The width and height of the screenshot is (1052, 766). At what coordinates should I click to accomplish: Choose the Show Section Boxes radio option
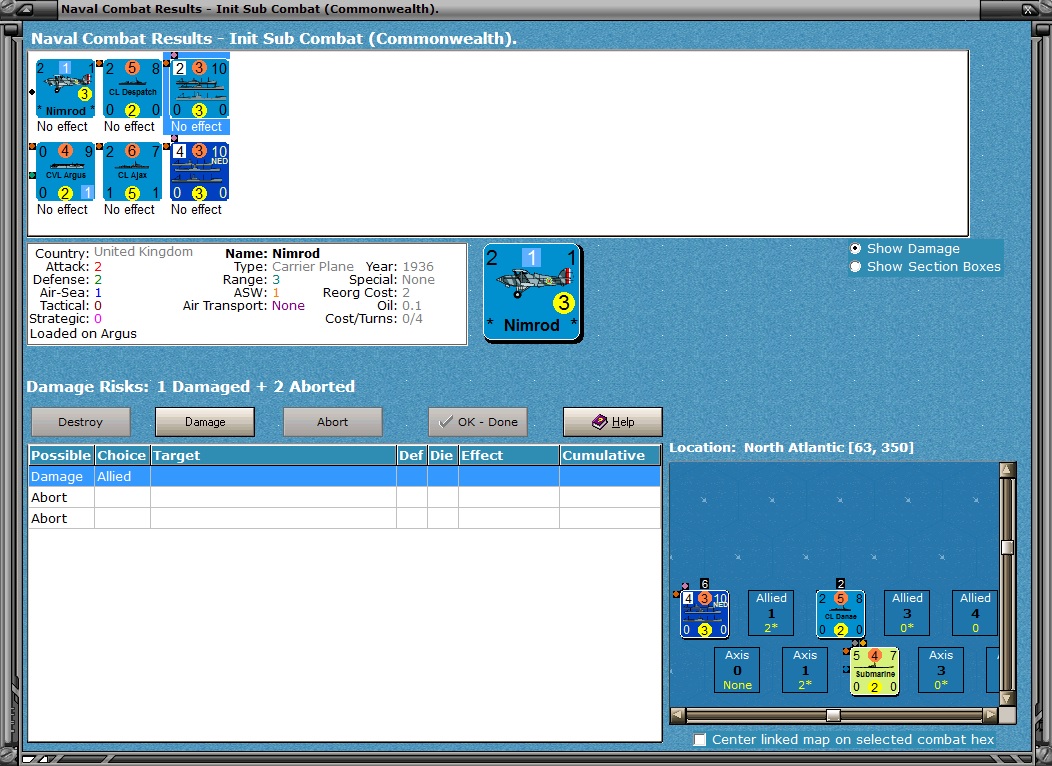[x=855, y=267]
